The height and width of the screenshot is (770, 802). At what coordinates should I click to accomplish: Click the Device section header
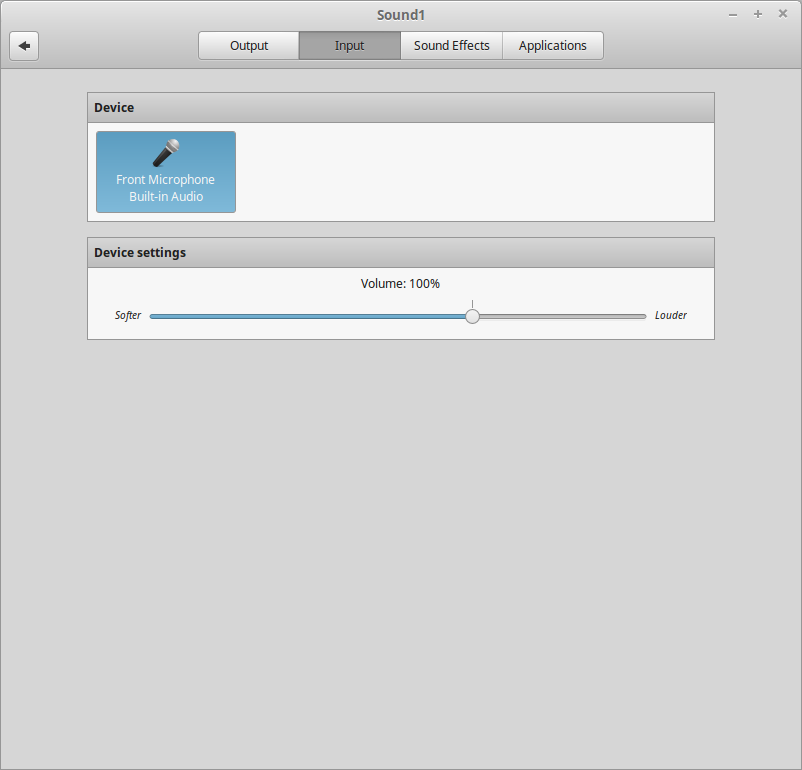click(401, 108)
